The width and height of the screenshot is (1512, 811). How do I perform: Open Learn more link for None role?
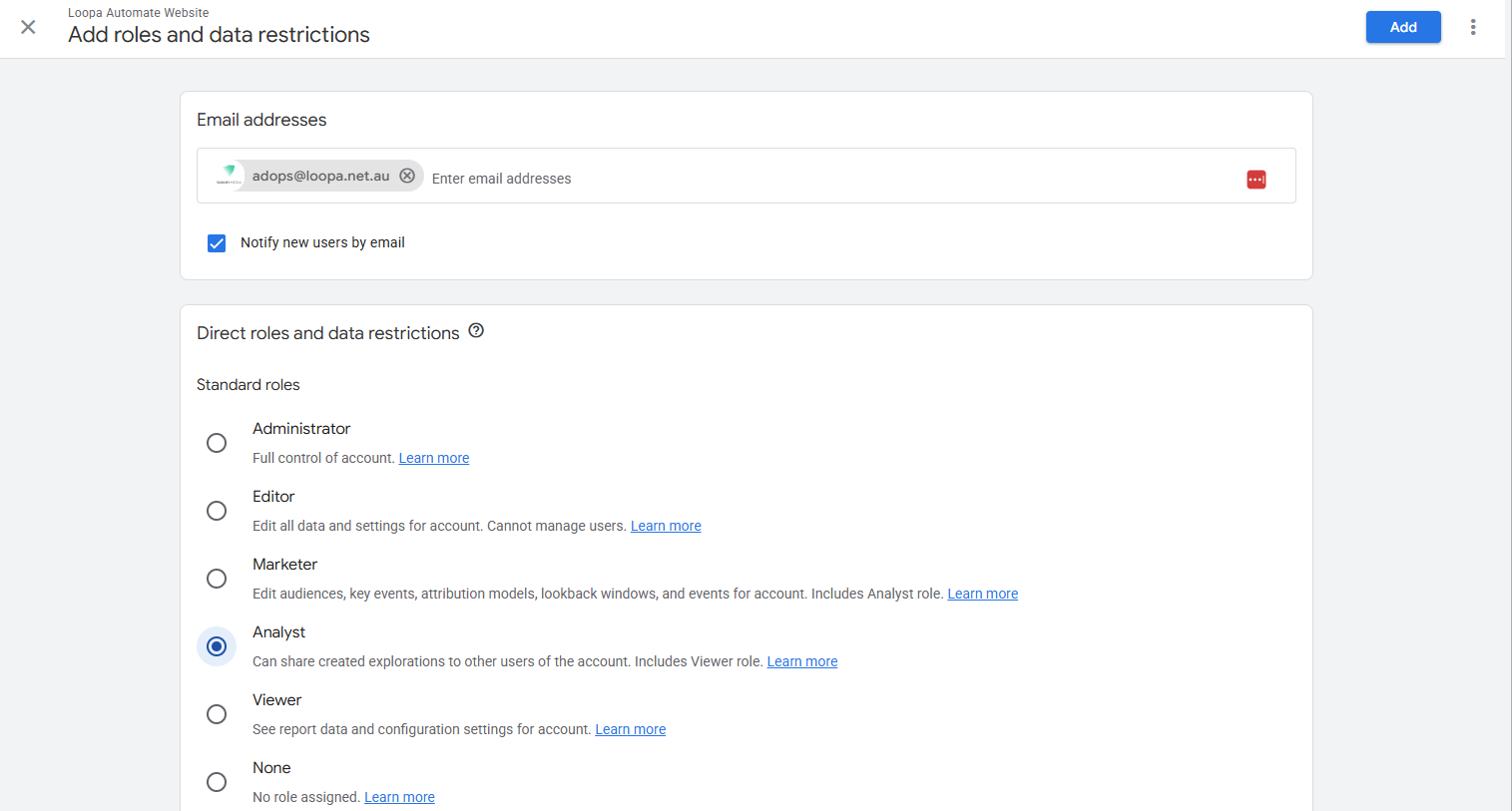coord(399,797)
